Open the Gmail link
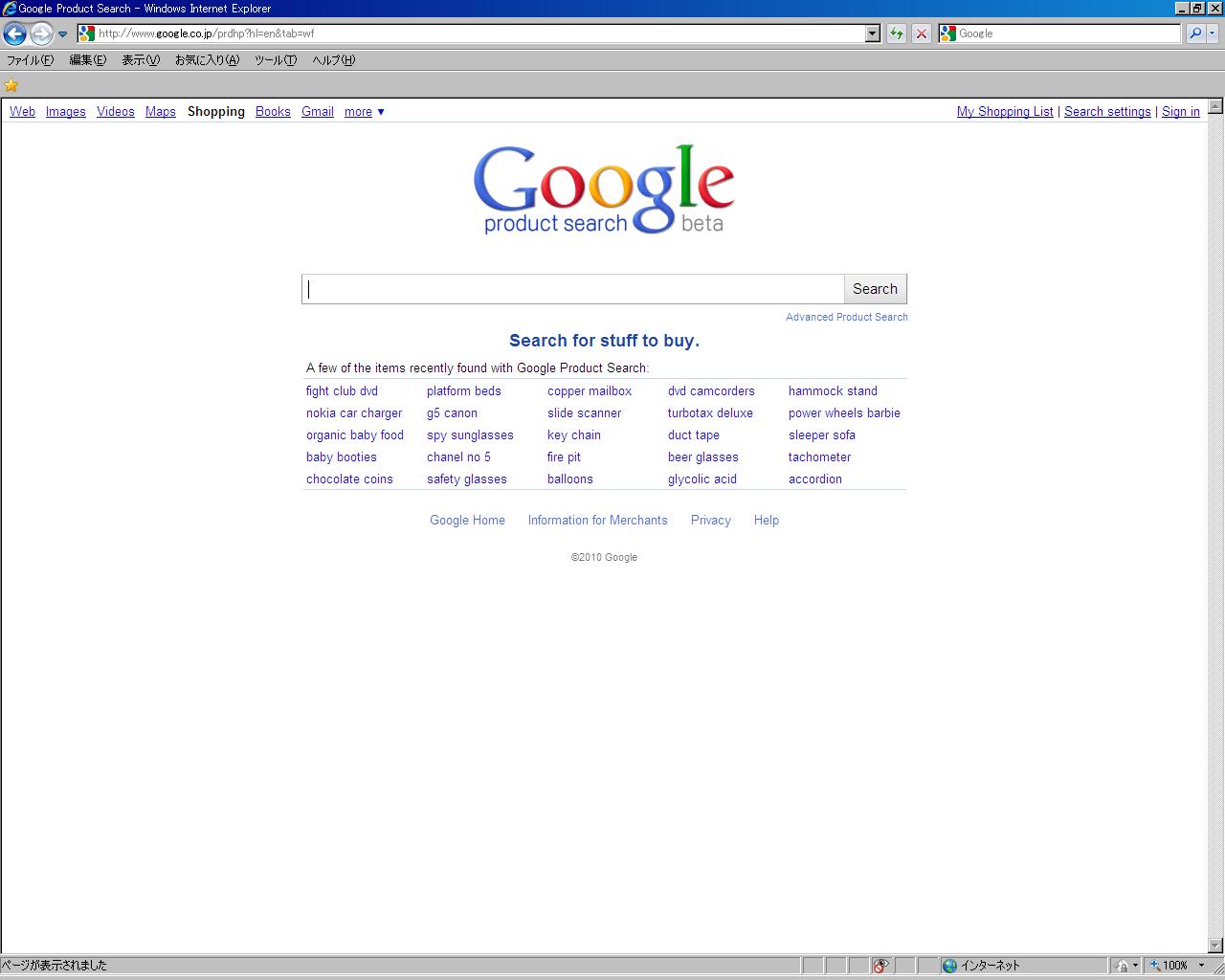Image resolution: width=1225 pixels, height=980 pixels. pos(318,112)
